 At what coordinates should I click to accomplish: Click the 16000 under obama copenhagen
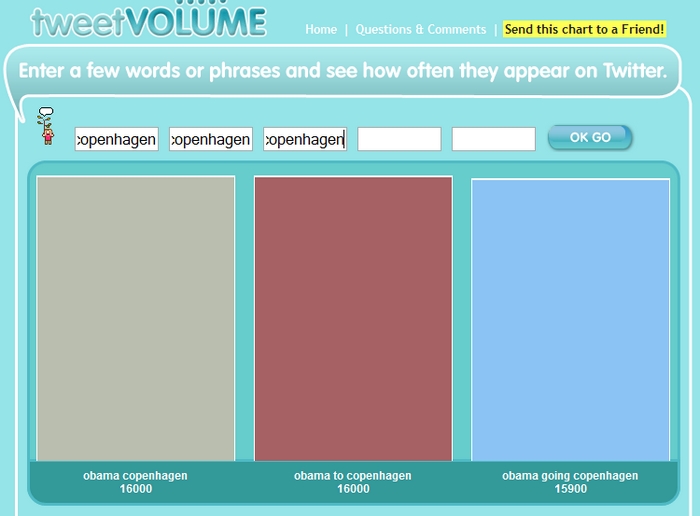pos(136,489)
